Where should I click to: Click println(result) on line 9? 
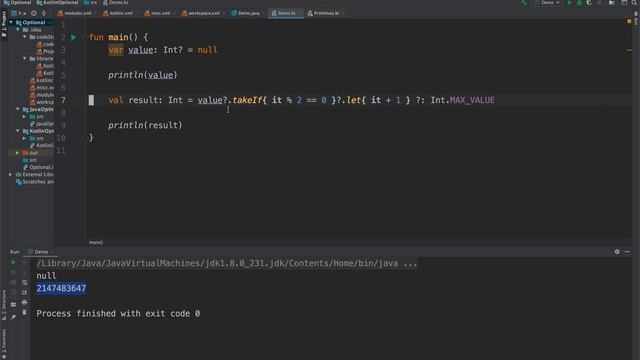click(x=145, y=125)
